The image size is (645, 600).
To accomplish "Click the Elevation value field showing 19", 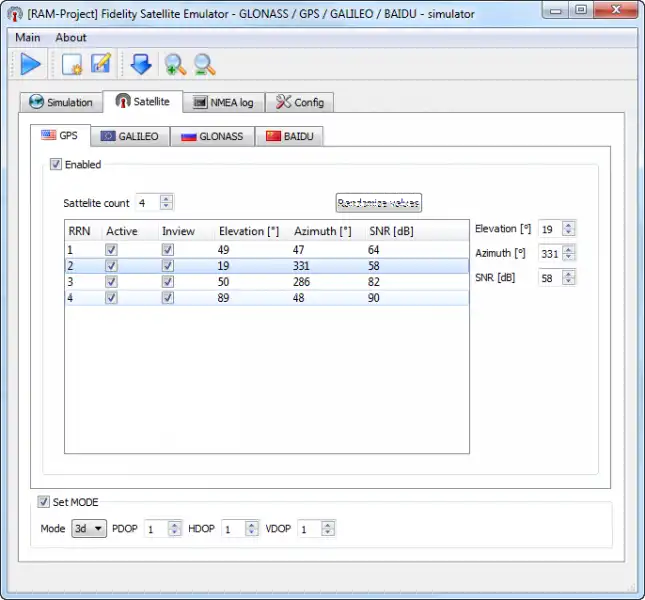I will pyautogui.click(x=550, y=229).
